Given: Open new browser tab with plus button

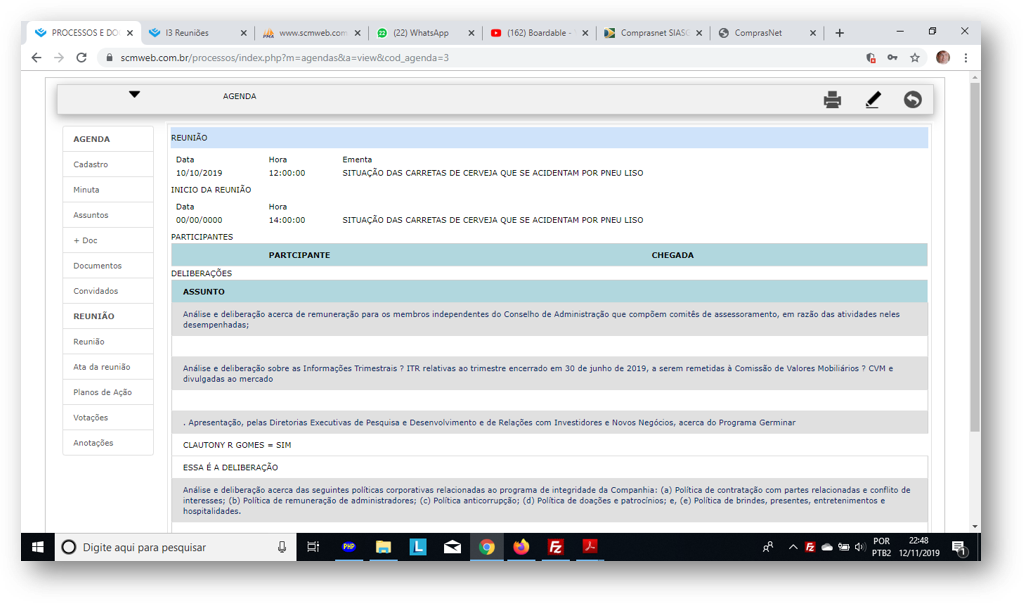Looking at the screenshot, I should click(839, 33).
